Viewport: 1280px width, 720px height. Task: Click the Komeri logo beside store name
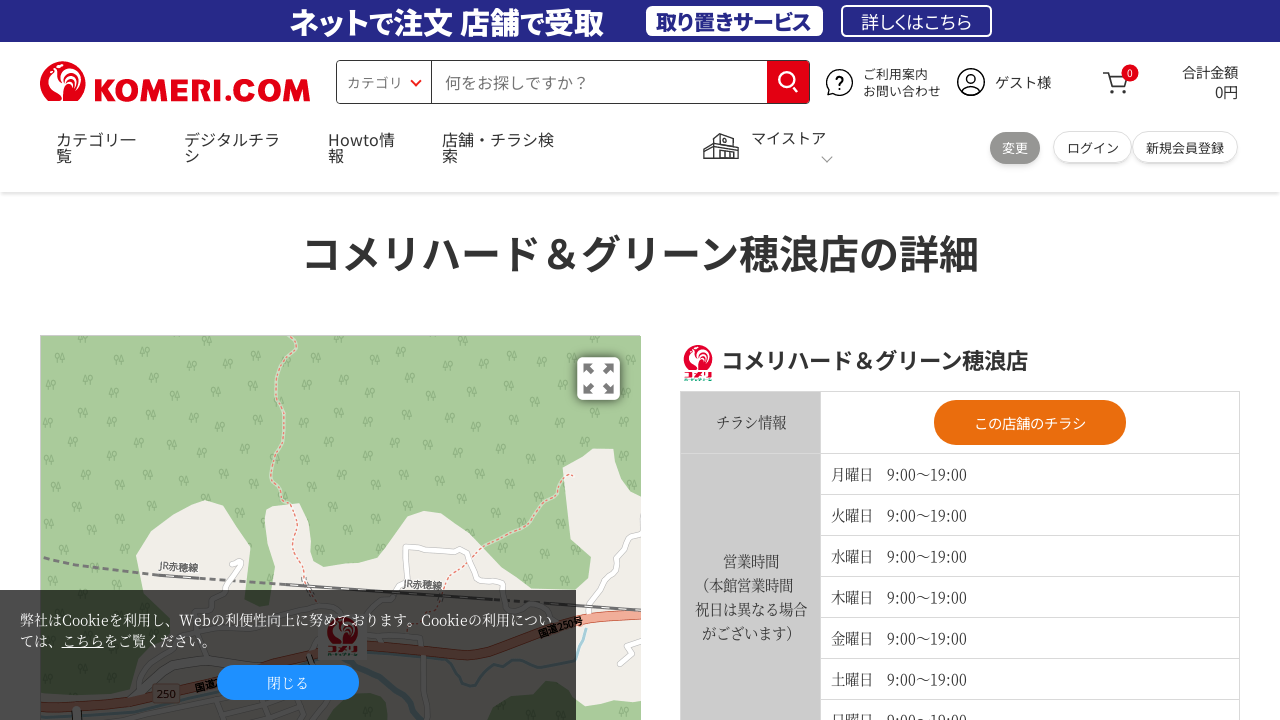click(698, 362)
